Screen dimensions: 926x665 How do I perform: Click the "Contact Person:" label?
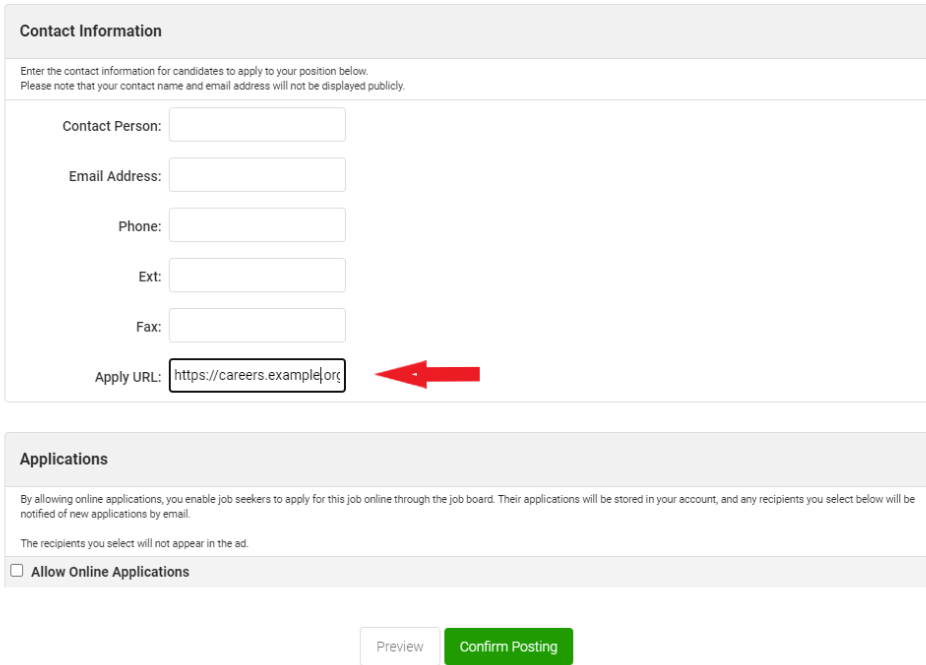[x=111, y=126]
